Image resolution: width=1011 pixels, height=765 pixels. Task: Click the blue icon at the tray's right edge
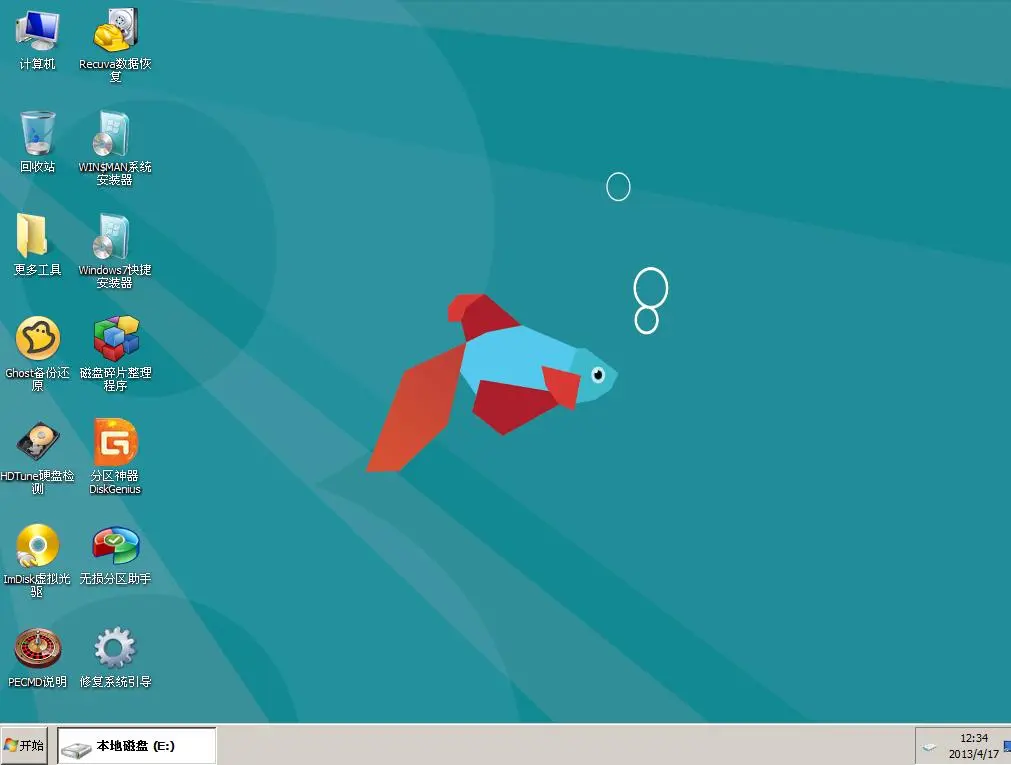[1006, 746]
